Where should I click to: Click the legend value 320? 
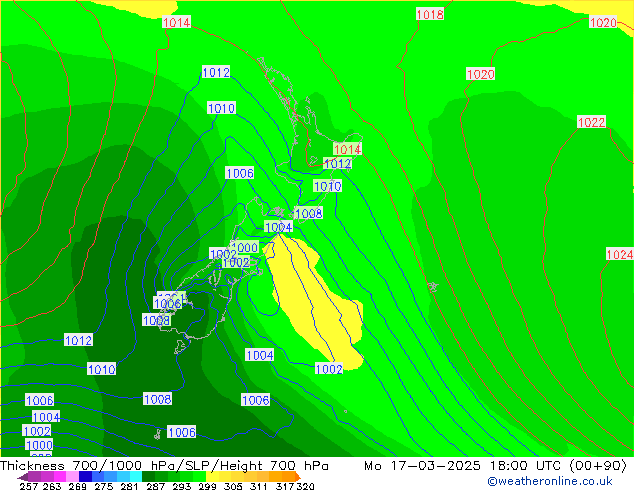305,486
